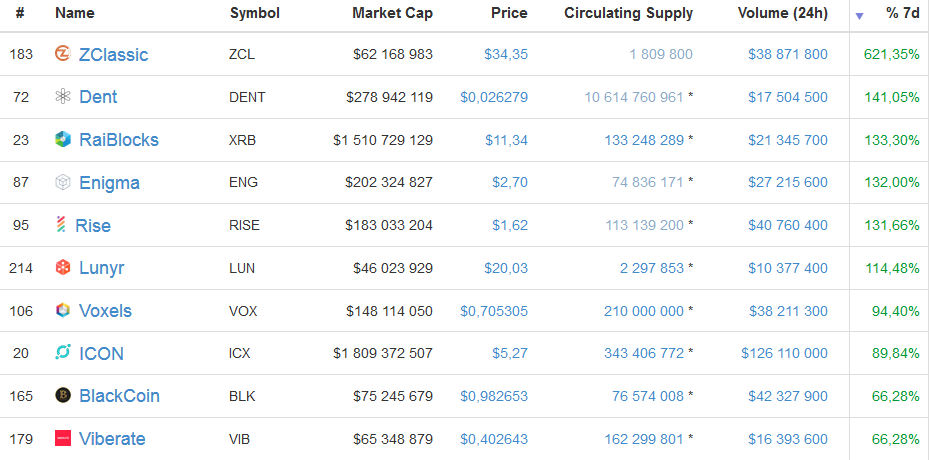The width and height of the screenshot is (929, 460).
Task: Select ZClassic market cap $62 168 983
Action: (393, 55)
